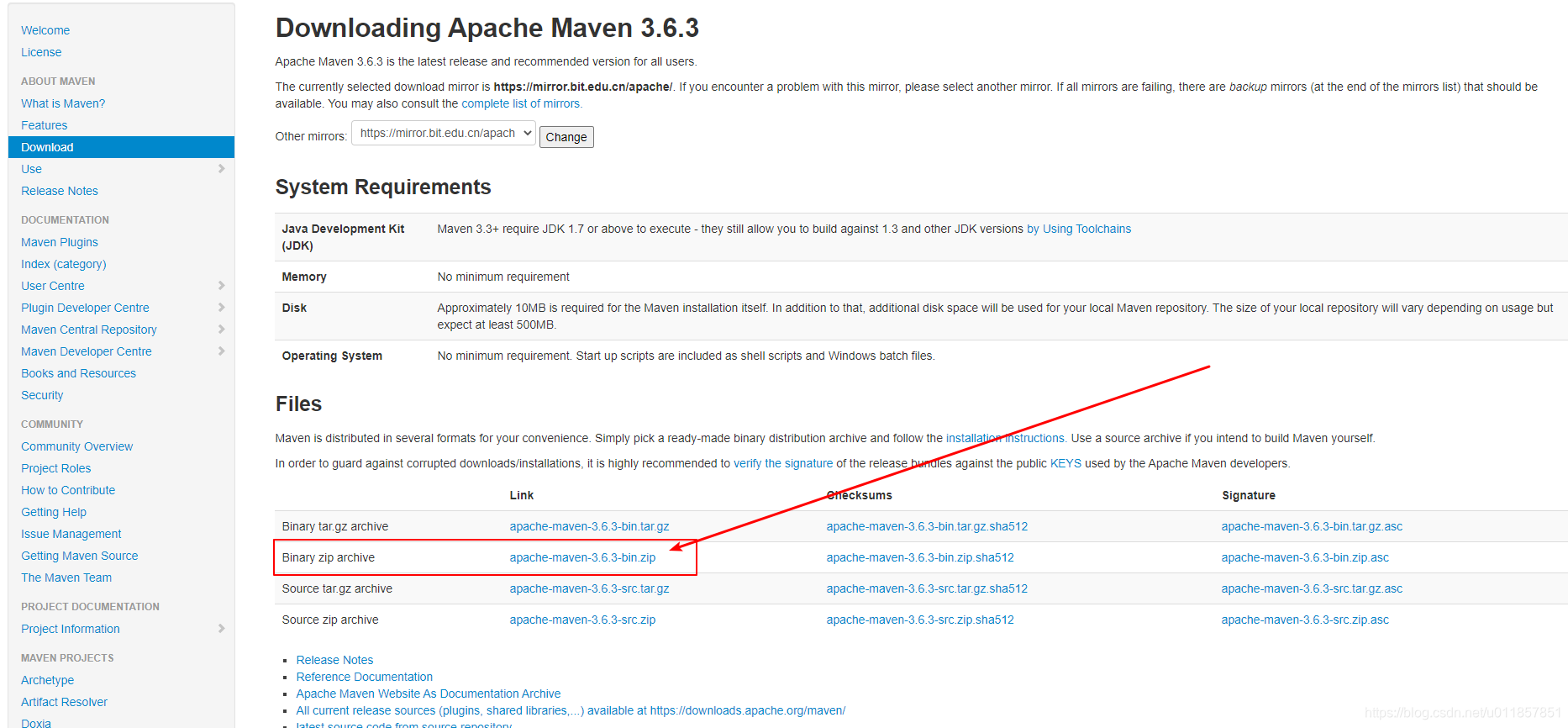Open Books and Resources page
Screen dimensions: 1568x728
78,373
